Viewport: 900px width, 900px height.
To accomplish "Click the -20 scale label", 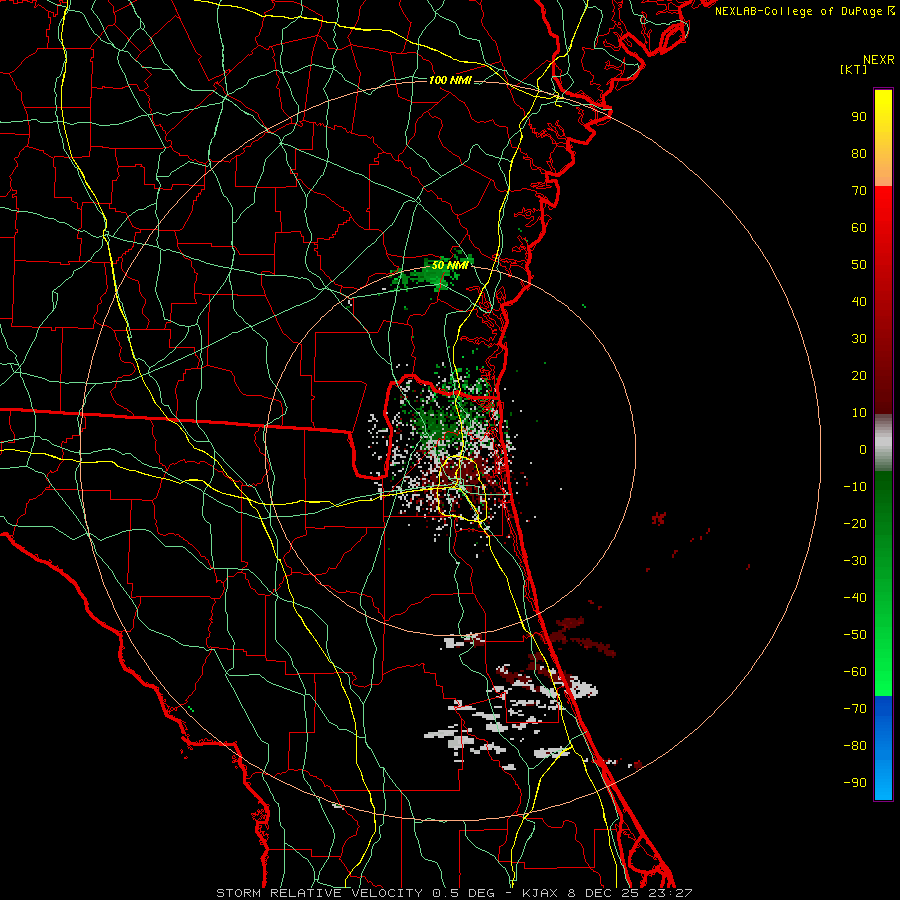I will point(855,523).
